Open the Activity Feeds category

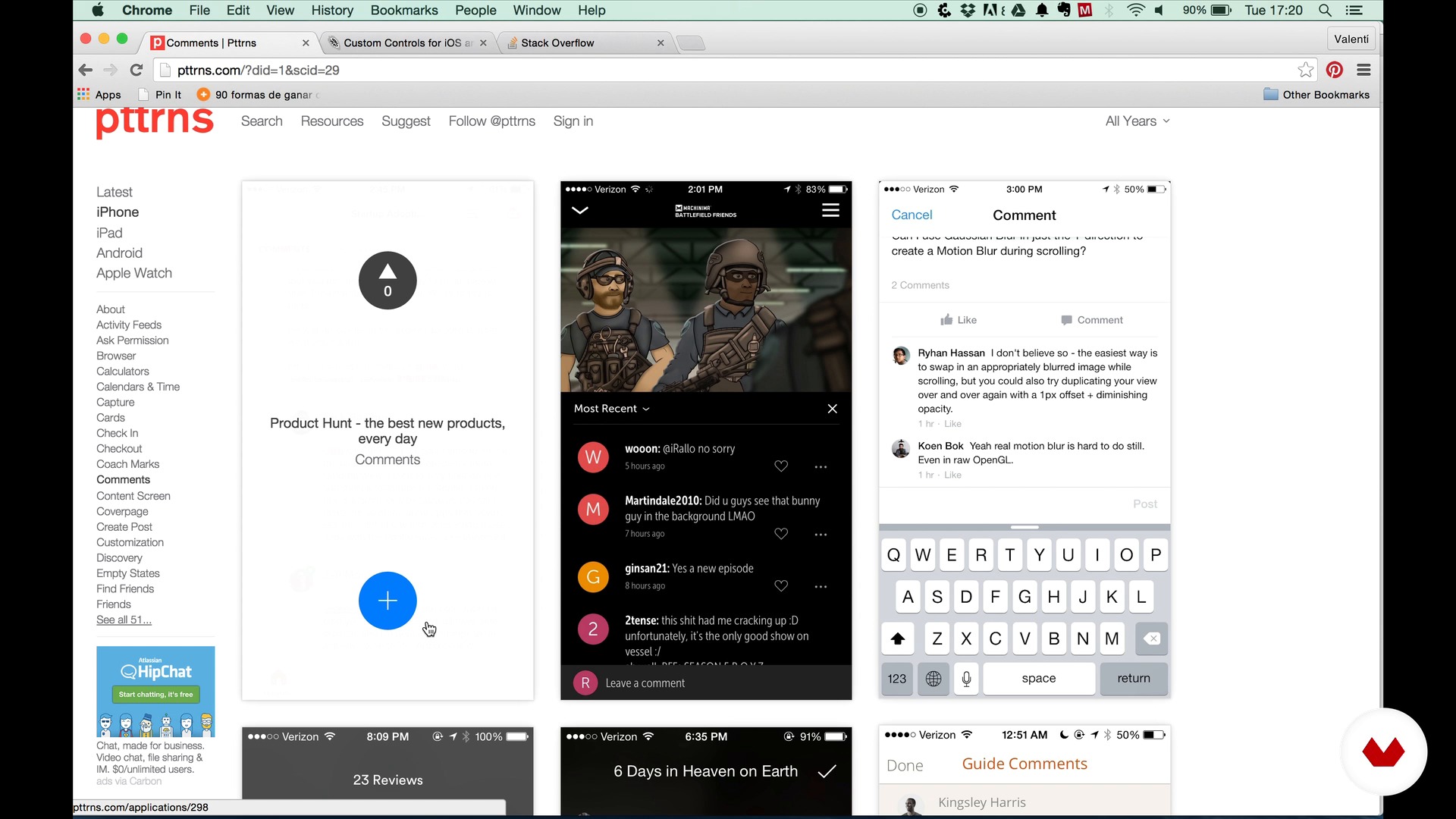[129, 325]
